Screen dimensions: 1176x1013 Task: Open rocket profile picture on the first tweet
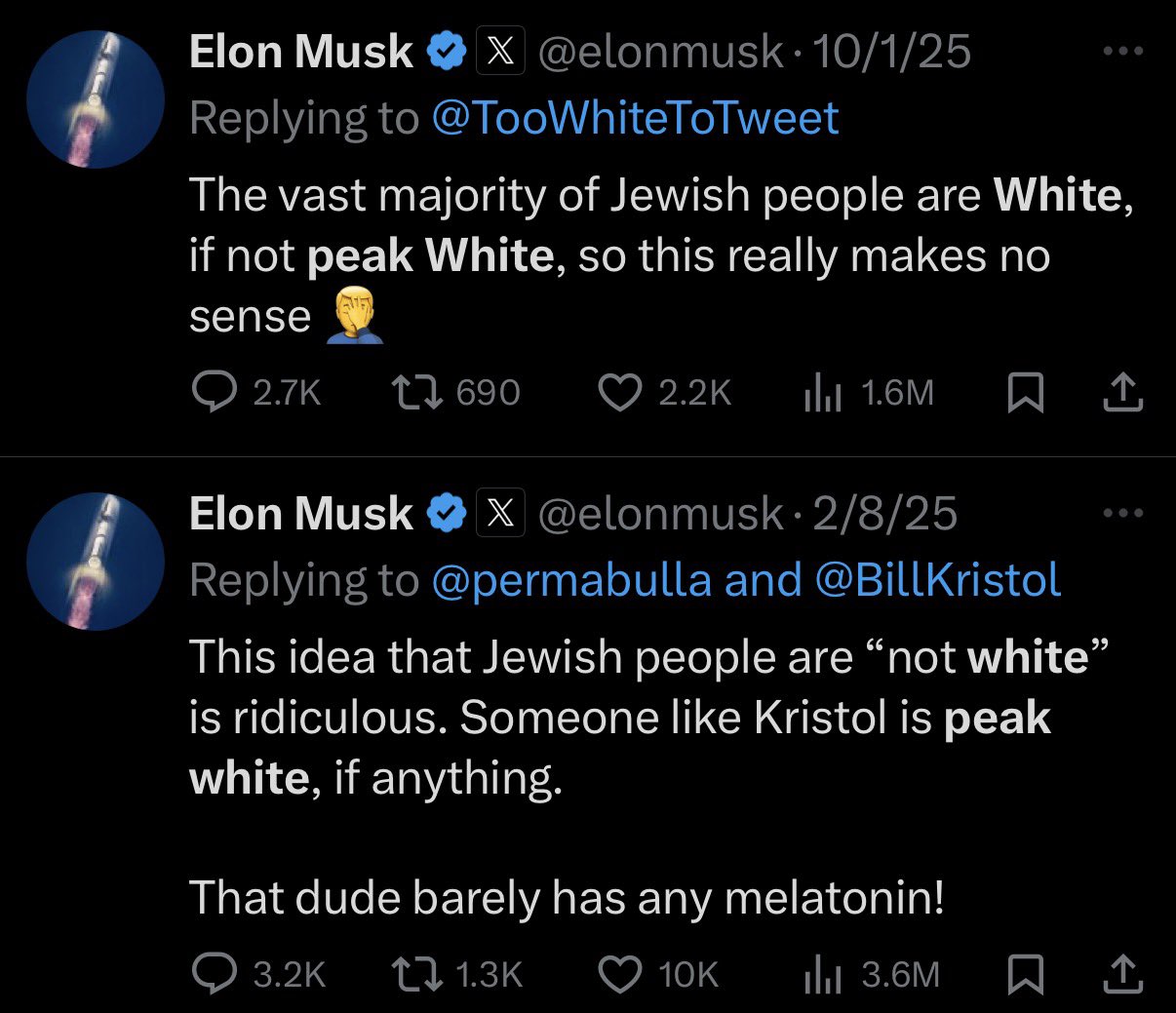(x=95, y=98)
